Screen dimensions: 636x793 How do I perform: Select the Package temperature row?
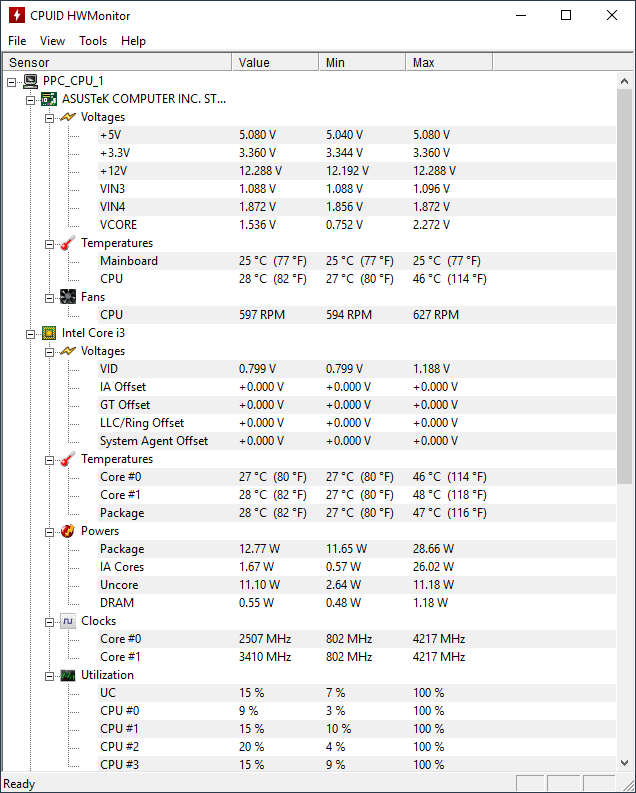pyautogui.click(x=357, y=513)
